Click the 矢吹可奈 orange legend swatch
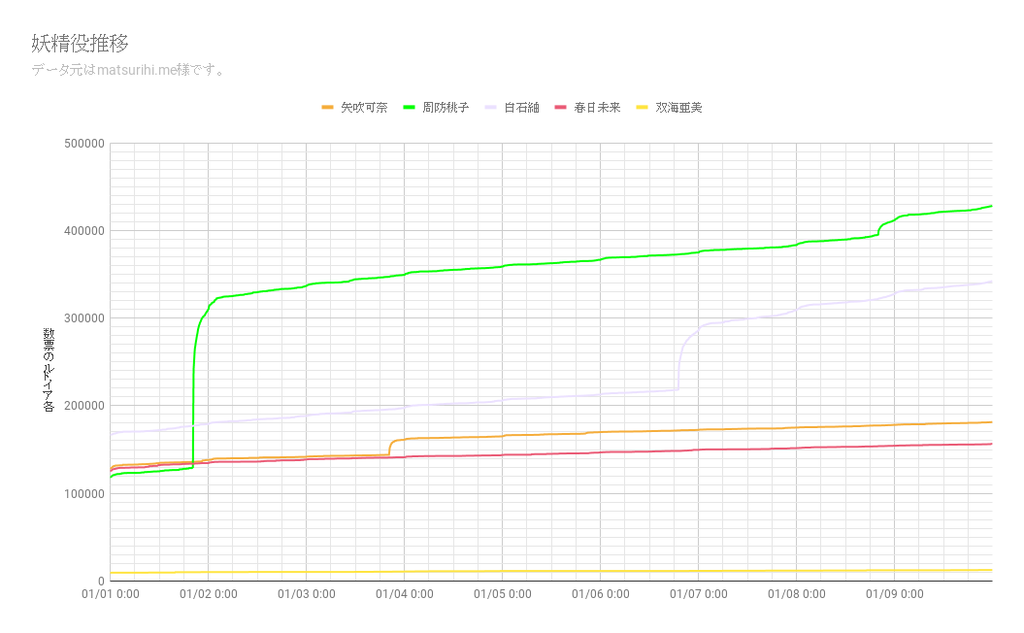Image resolution: width=1024 pixels, height=633 pixels. 328,108
